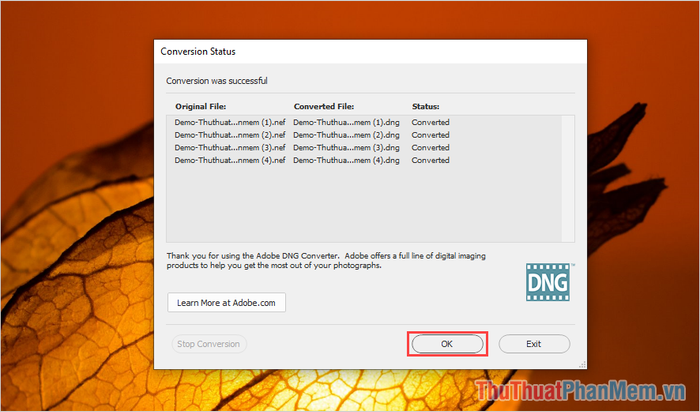Click converted file Demo-Thuthua...mem (2).dng
This screenshot has height=412, width=700.
pos(346,135)
